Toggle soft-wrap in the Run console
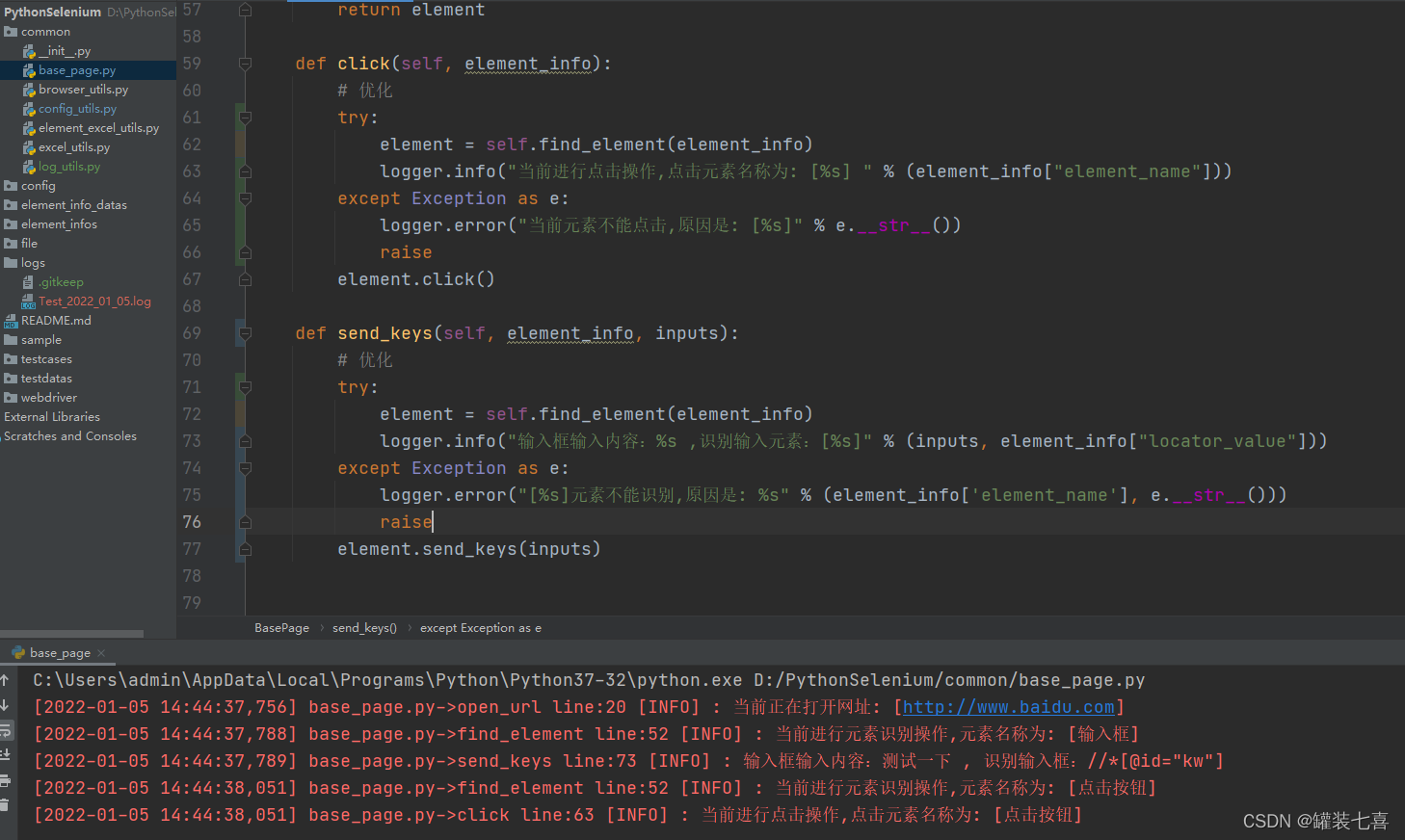 coord(5,730)
